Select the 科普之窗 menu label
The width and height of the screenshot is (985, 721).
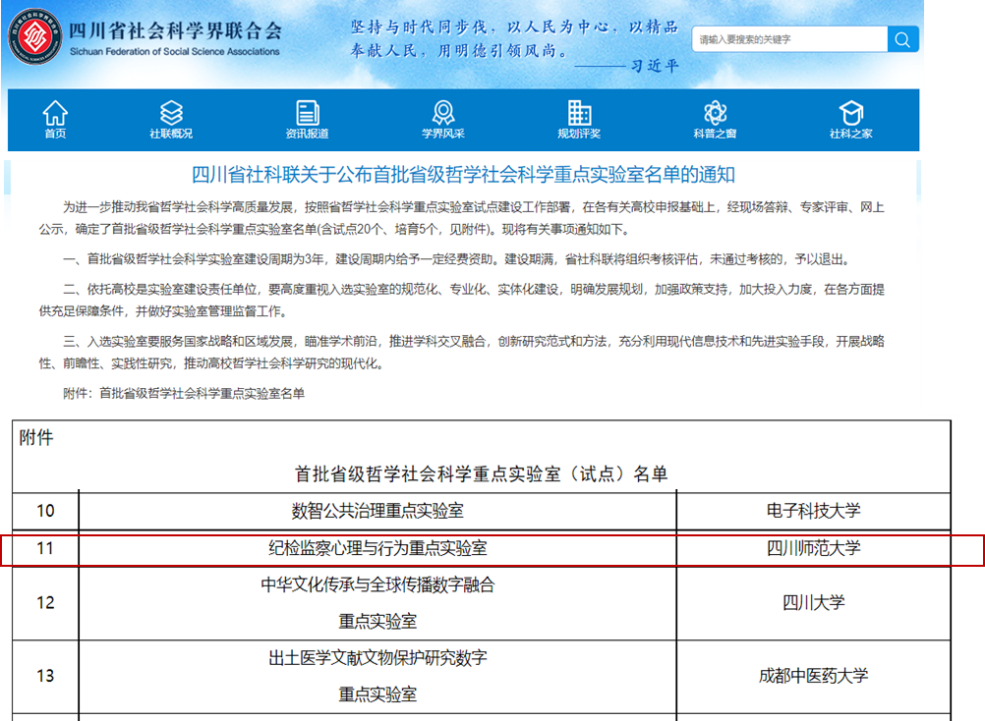pyautogui.click(x=715, y=133)
